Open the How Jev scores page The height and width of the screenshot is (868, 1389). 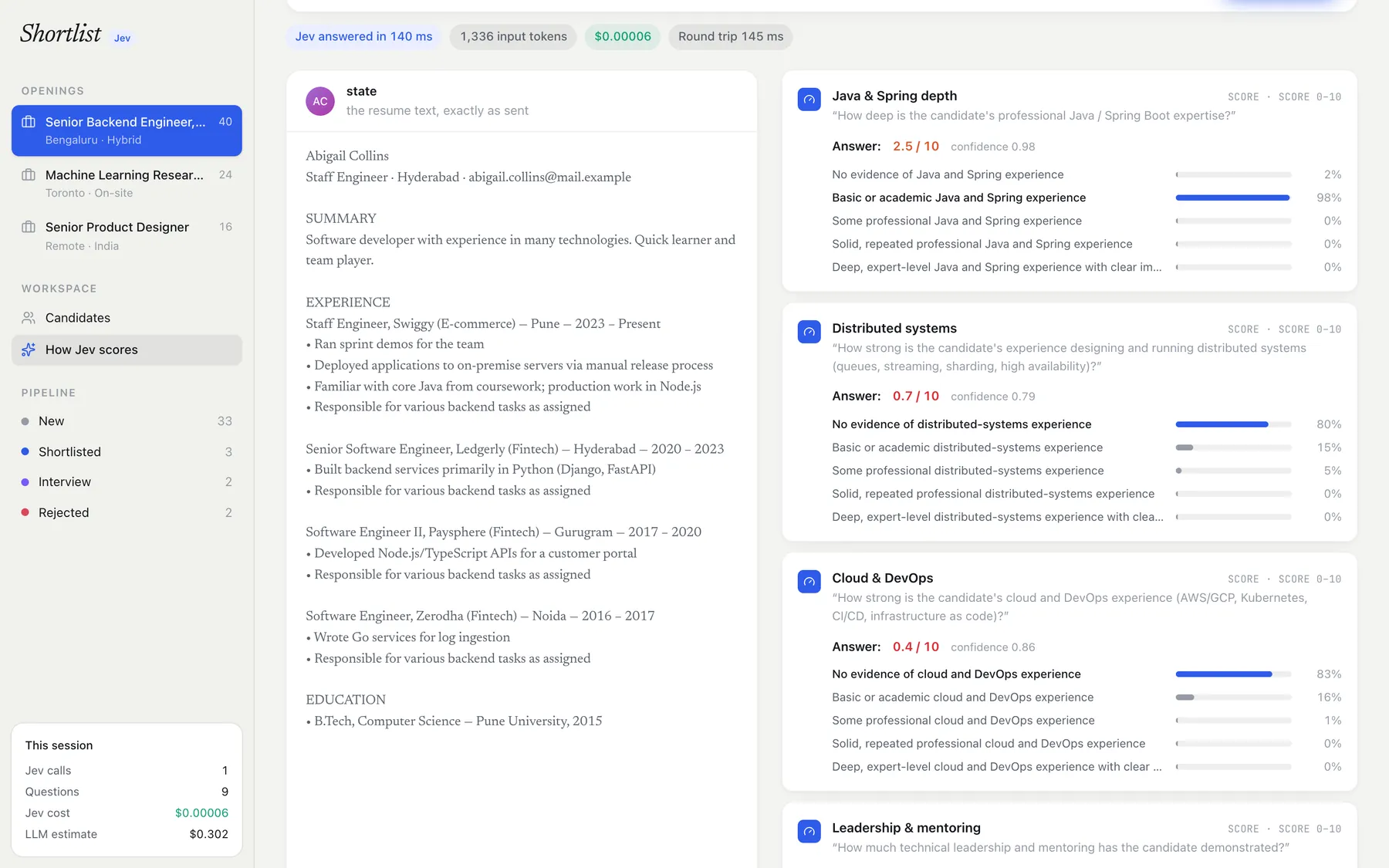(x=127, y=350)
